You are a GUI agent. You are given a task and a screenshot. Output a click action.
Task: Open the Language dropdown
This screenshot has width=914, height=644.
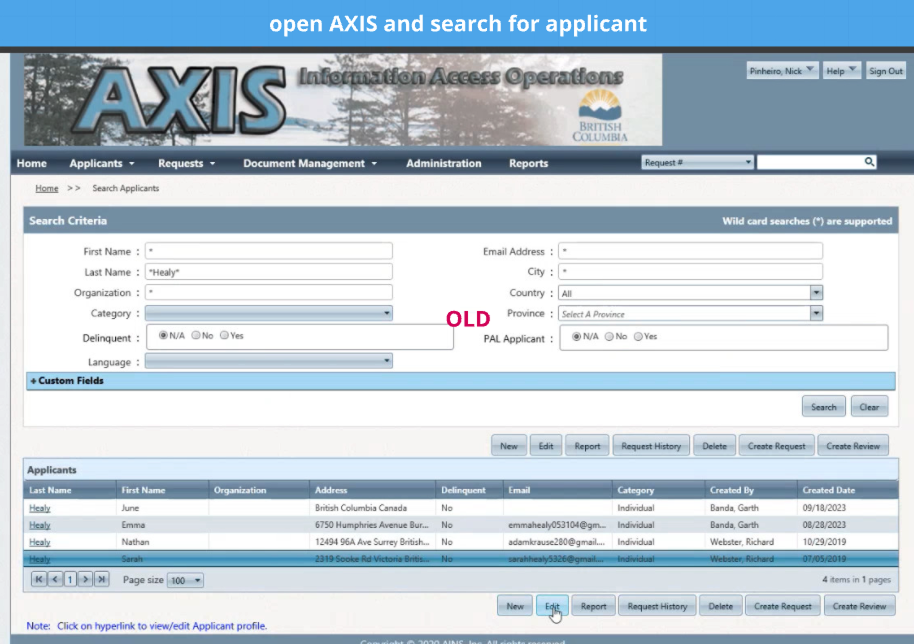click(x=269, y=361)
